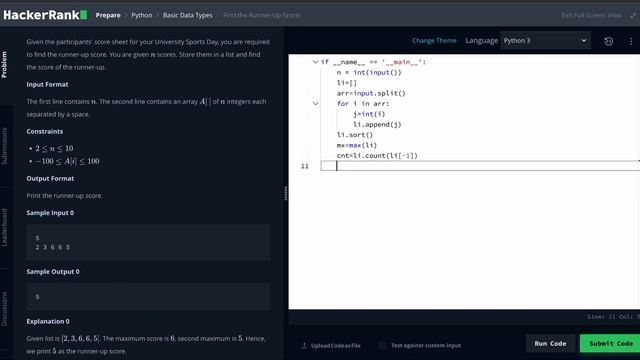The image size is (640, 360).
Task: Open the Problem side tab
Action: [4, 64]
